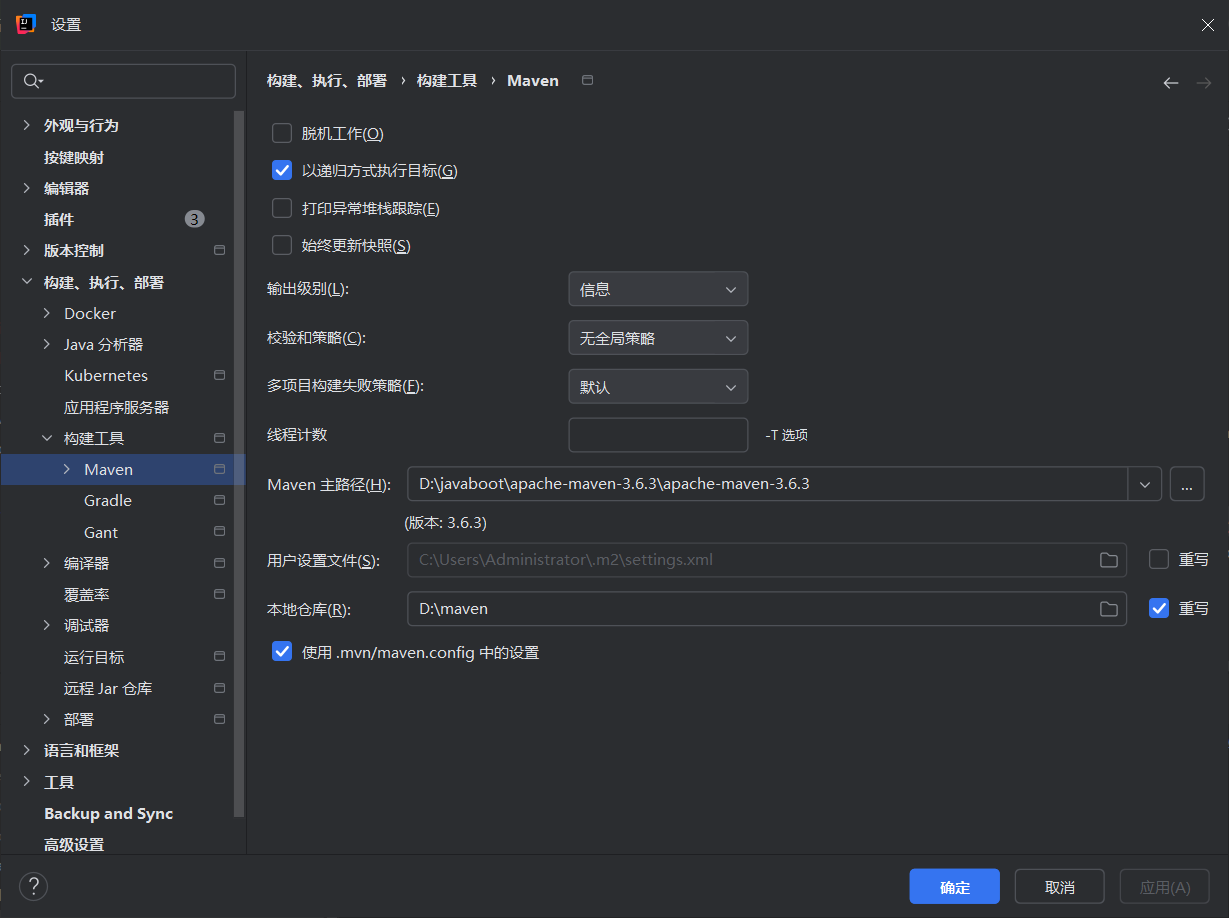Browse Maven home with the ... button
The image size is (1229, 918).
pos(1186,484)
